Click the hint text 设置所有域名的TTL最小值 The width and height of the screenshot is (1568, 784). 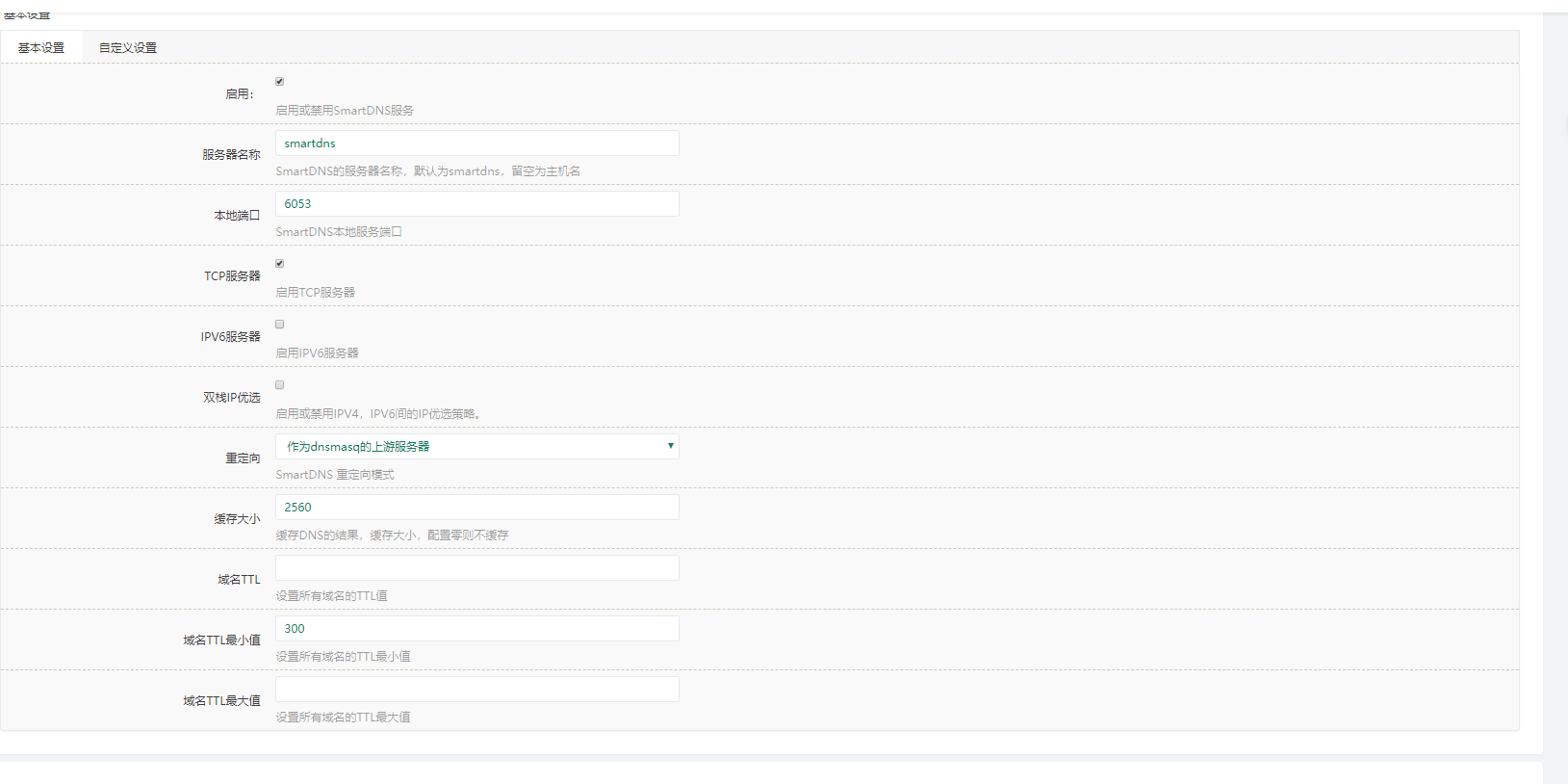pos(344,657)
